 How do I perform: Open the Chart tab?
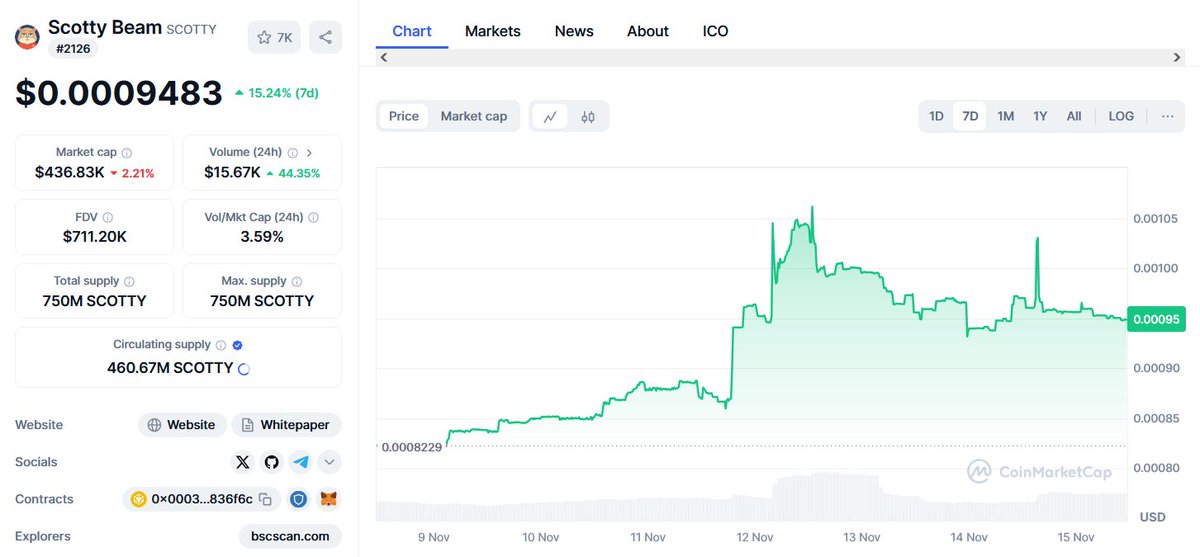412,31
